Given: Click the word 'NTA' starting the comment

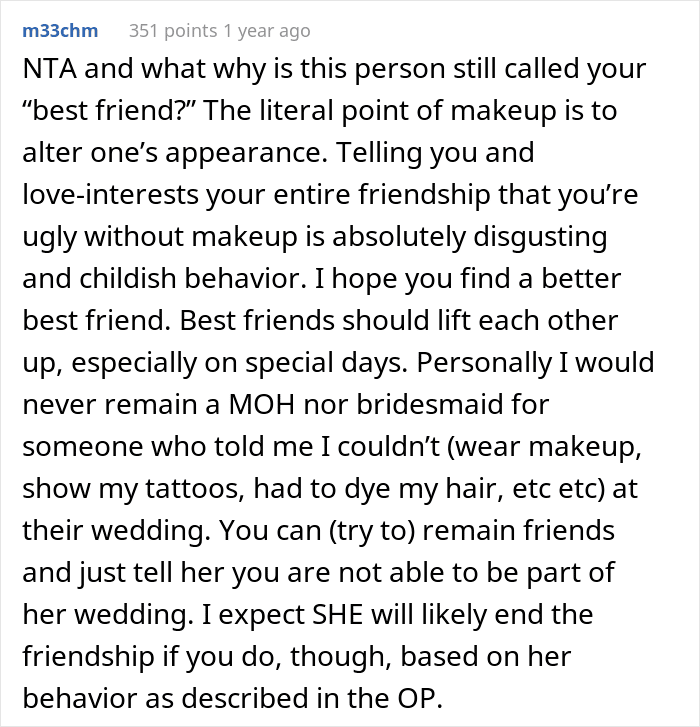Looking at the screenshot, I should [x=50, y=69].
